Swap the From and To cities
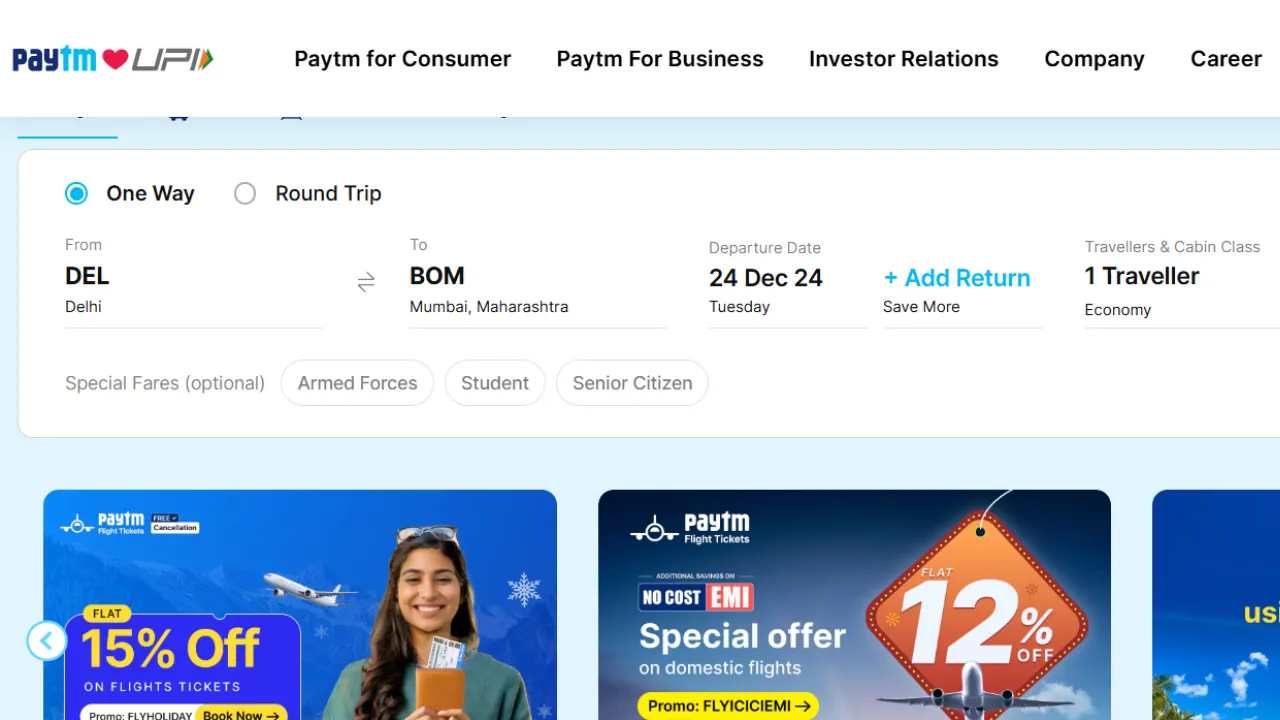1280x720 pixels. click(366, 283)
